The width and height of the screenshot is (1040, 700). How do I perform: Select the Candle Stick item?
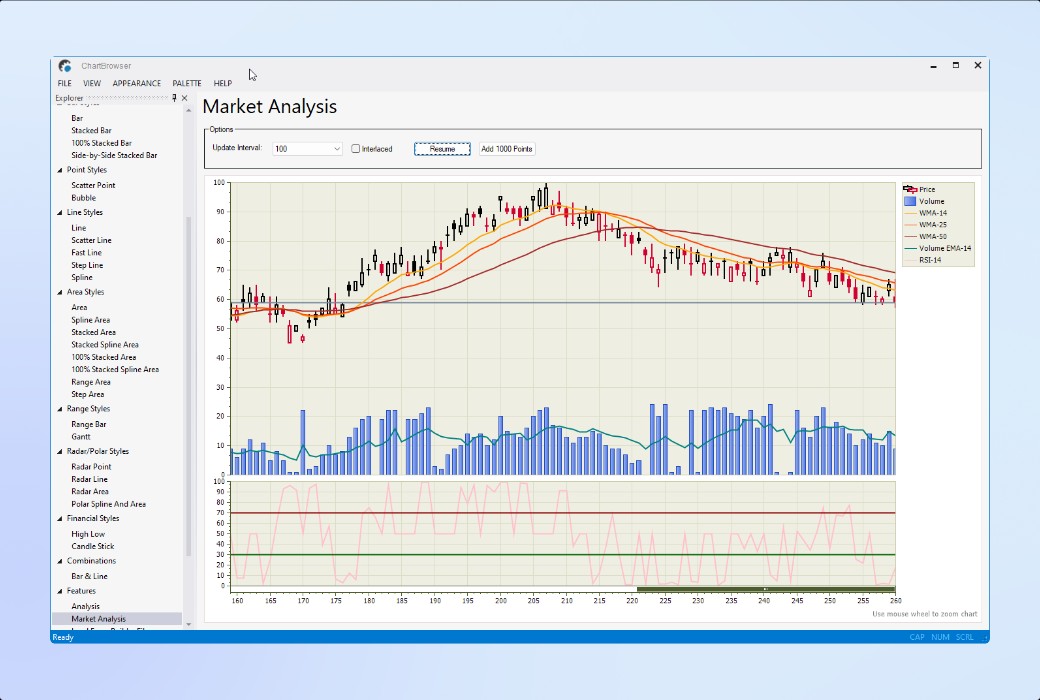[x=93, y=546]
